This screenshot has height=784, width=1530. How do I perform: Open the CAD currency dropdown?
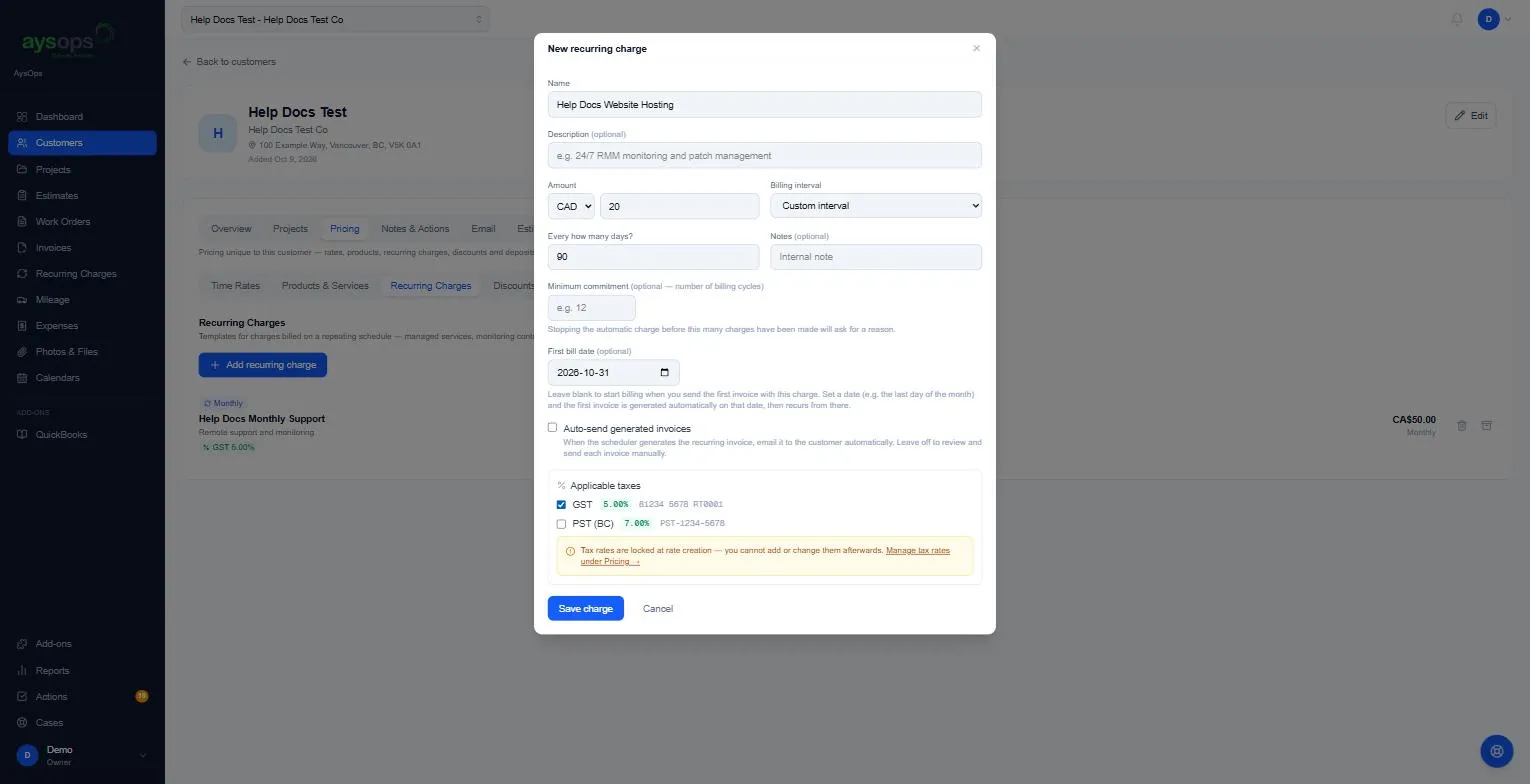pos(571,206)
